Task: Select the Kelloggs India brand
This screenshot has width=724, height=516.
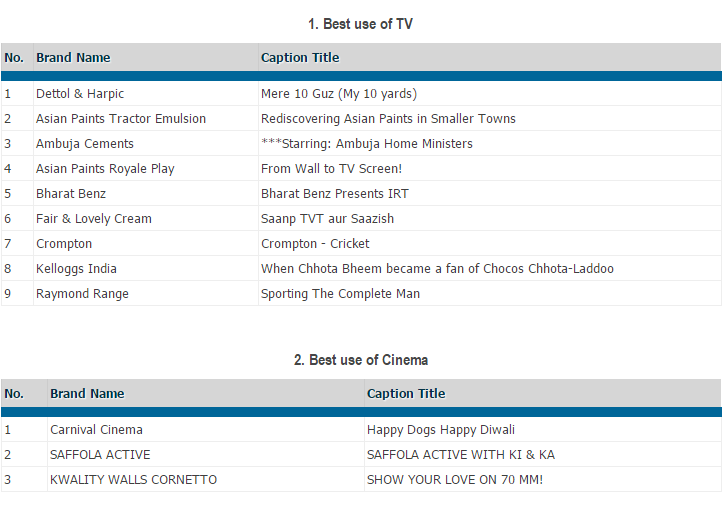Action: 76,269
